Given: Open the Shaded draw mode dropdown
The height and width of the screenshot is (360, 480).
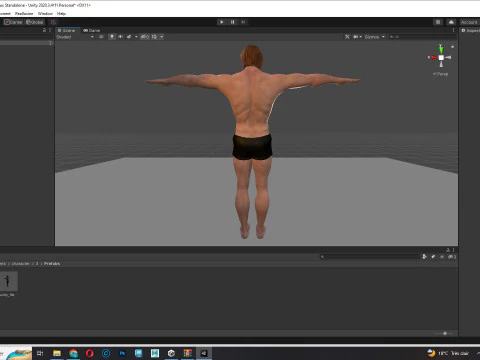Looking at the screenshot, I should click(x=75, y=37).
